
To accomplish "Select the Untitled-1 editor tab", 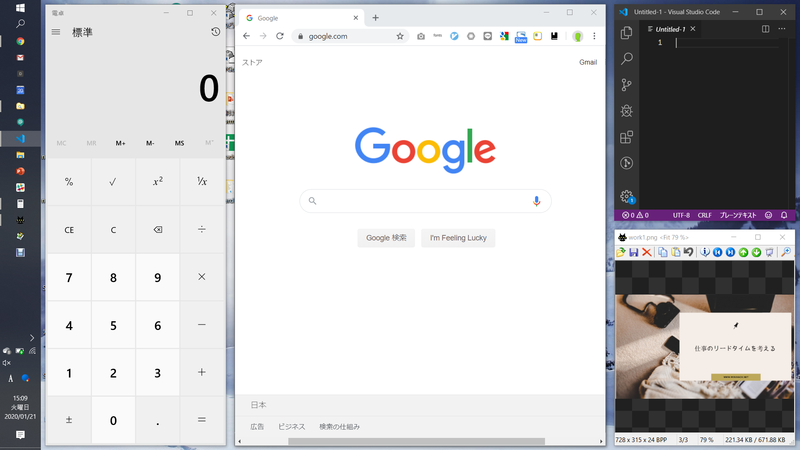I will click(x=670, y=29).
